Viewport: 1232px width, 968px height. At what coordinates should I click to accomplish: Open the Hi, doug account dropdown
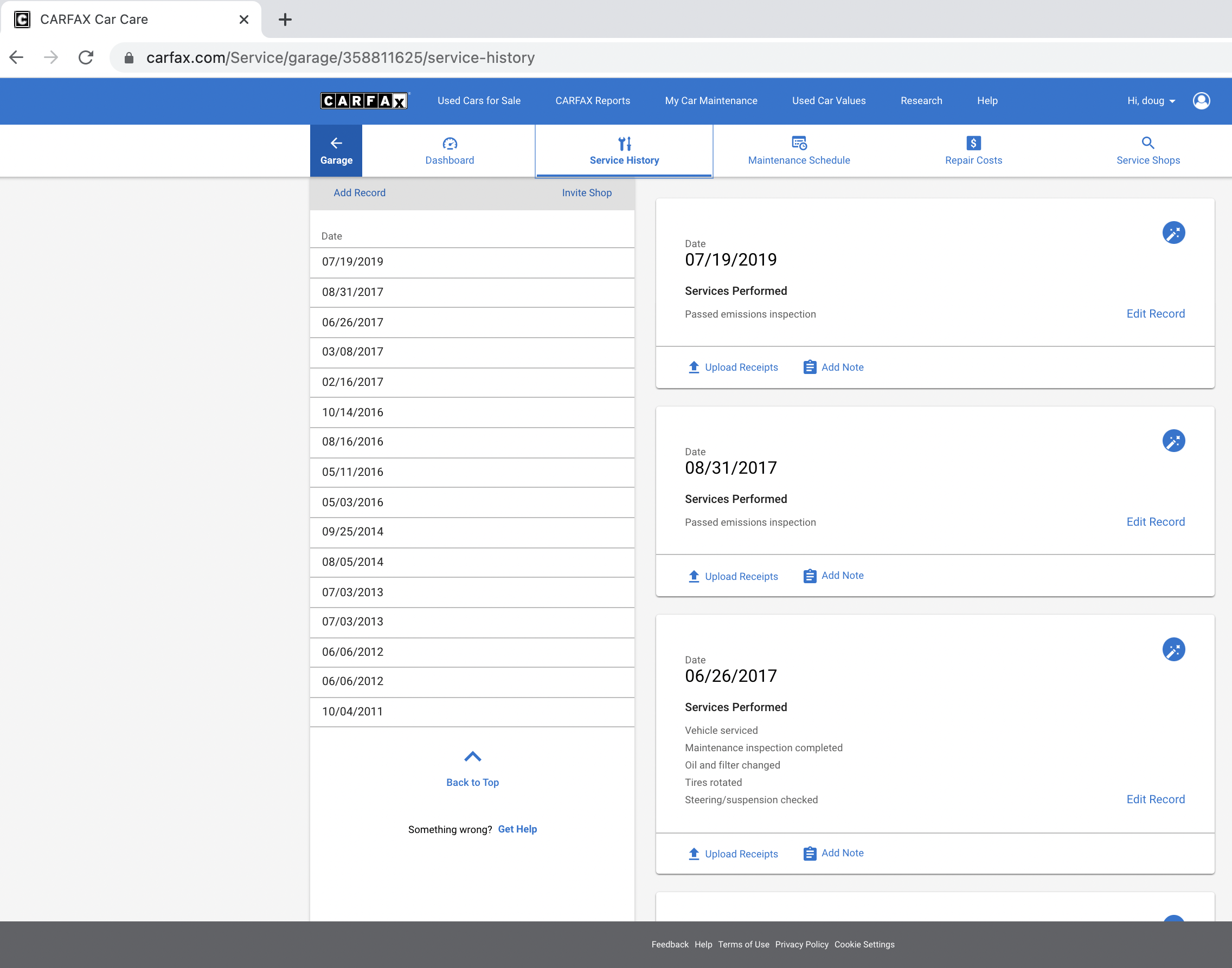tap(1151, 101)
